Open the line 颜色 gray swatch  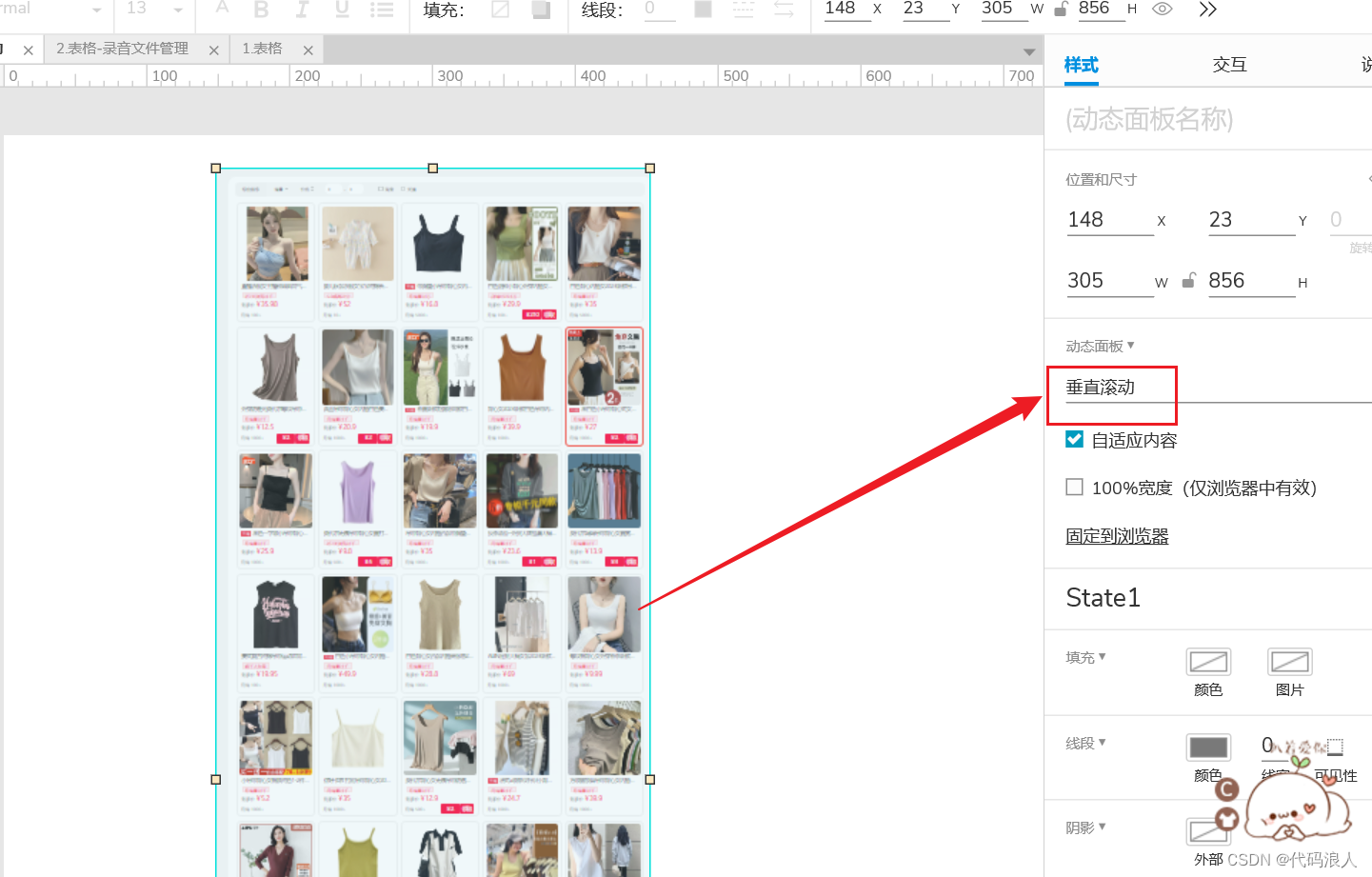pyautogui.click(x=1208, y=747)
